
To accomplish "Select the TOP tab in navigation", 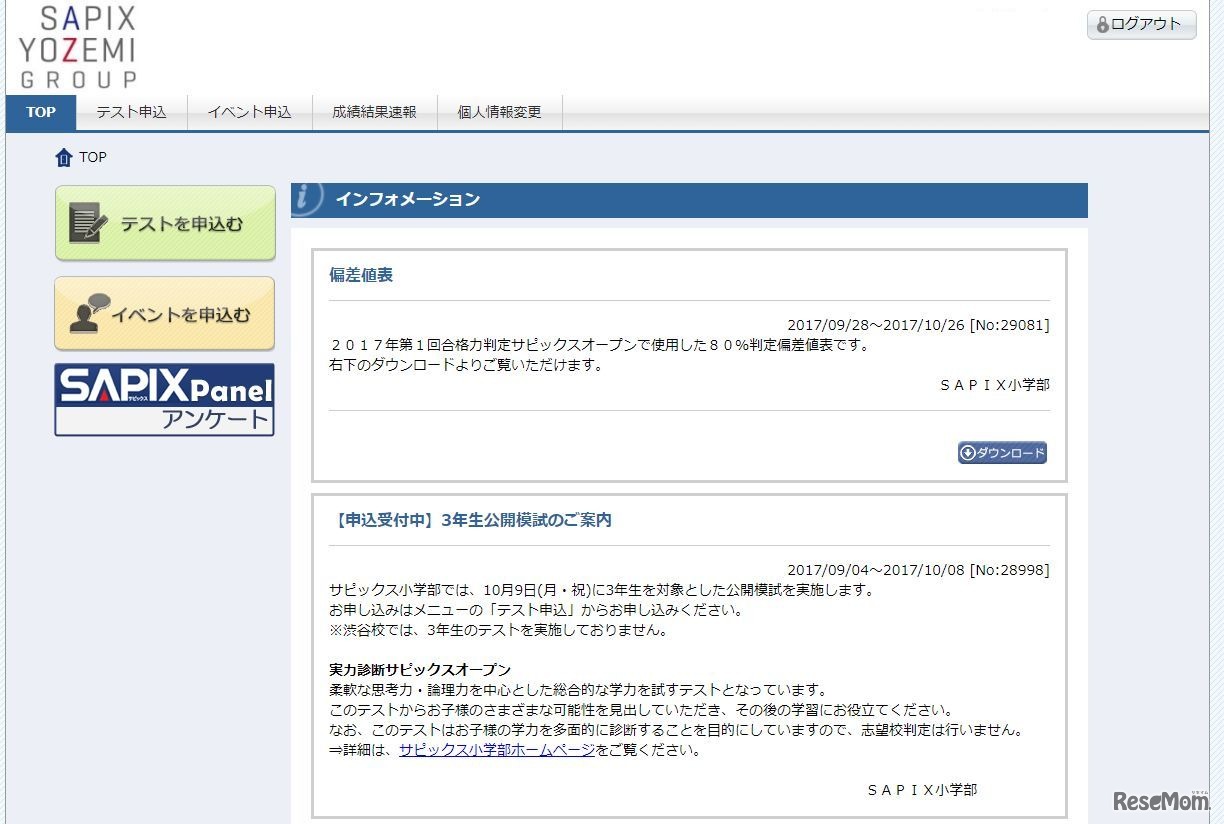I will tap(40, 112).
